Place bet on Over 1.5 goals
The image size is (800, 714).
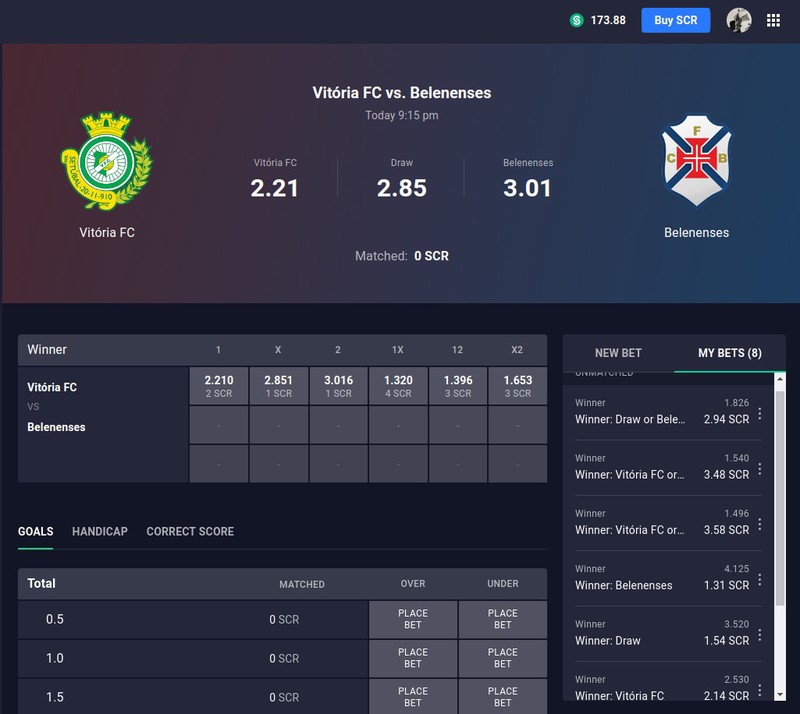413,697
